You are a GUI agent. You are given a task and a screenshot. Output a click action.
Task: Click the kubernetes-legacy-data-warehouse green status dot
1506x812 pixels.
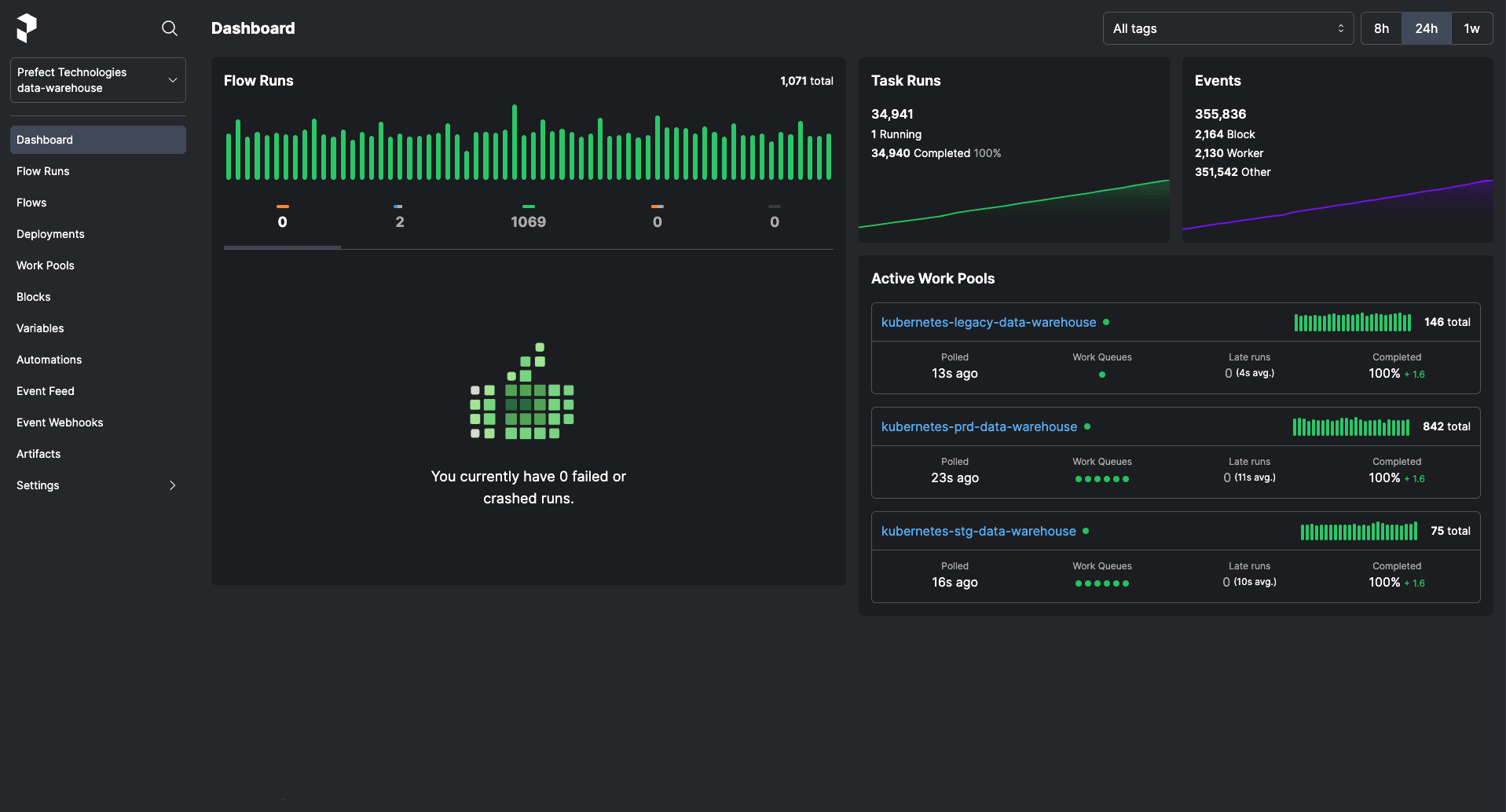(1106, 322)
